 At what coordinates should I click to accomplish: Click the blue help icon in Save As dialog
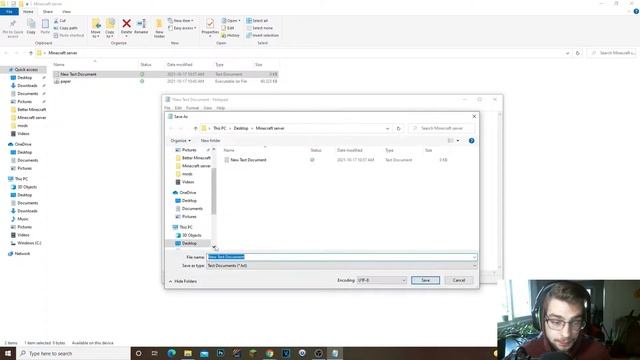pos(471,141)
